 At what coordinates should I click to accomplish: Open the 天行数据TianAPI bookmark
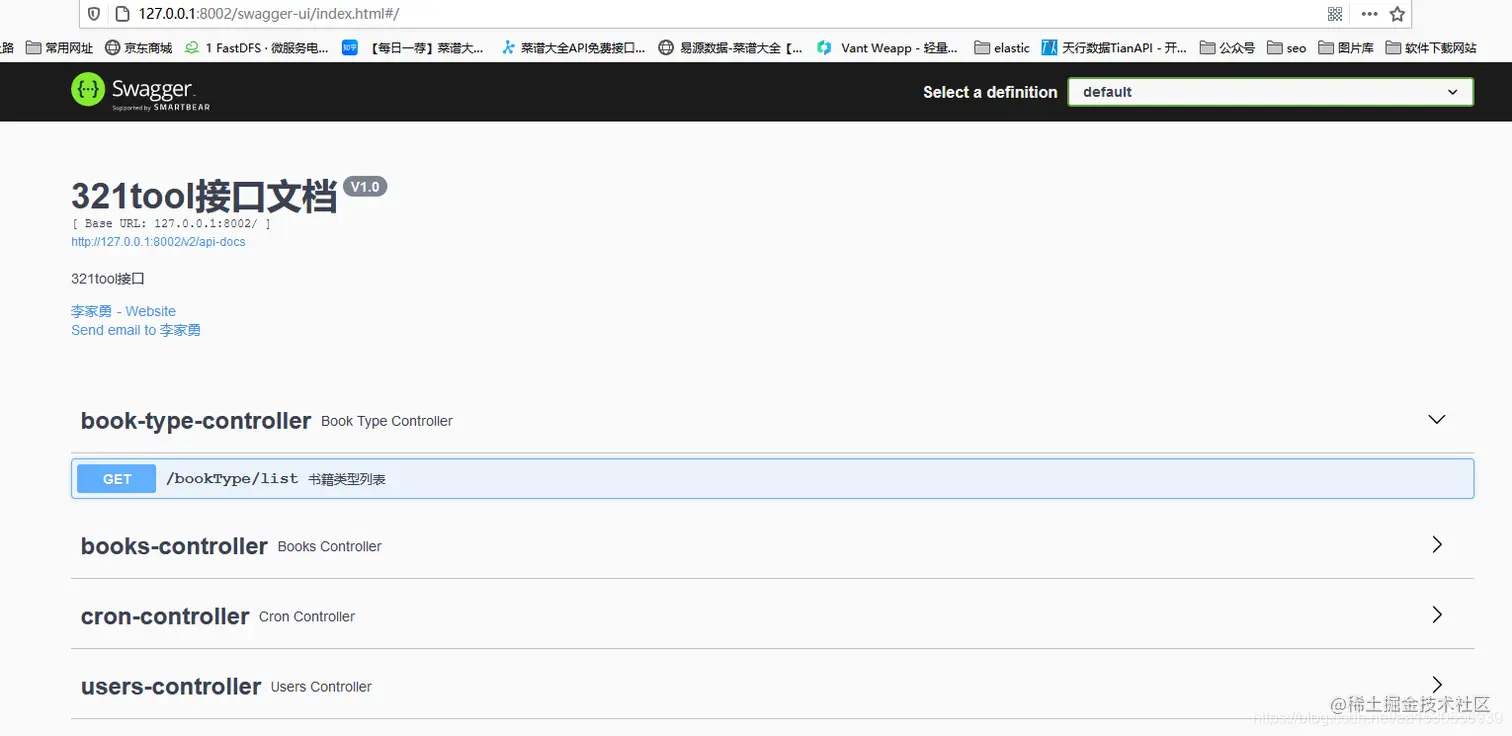coord(1114,47)
